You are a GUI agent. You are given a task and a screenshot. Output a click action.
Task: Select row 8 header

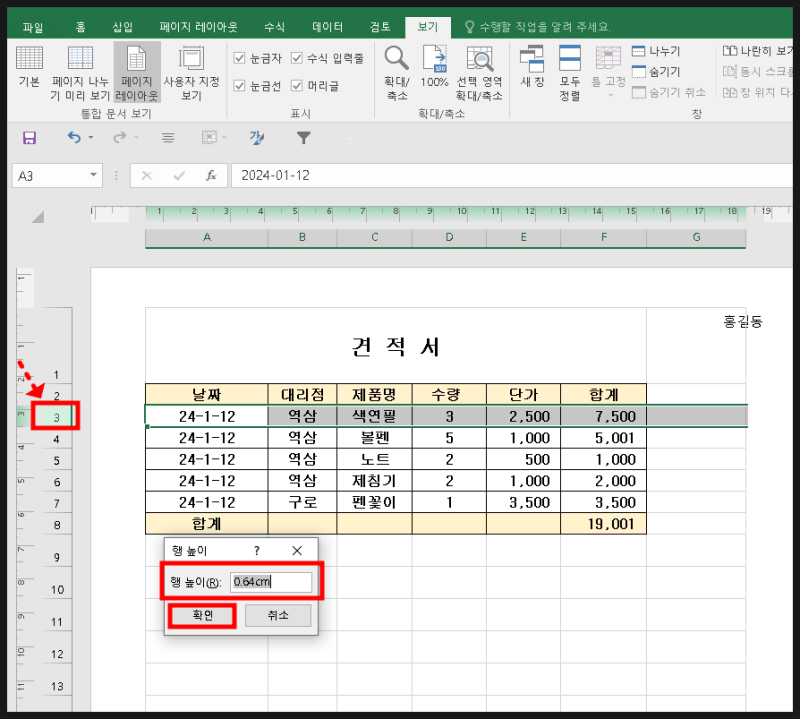point(57,525)
